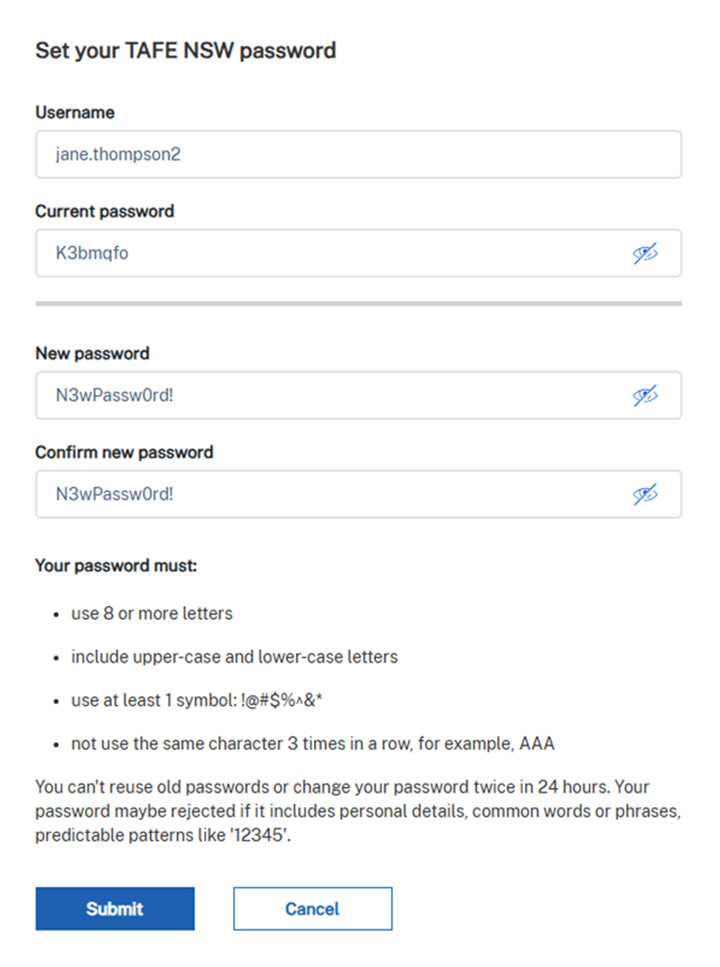Click the New password label
Viewport: 720px width, 967px height.
tap(92, 353)
